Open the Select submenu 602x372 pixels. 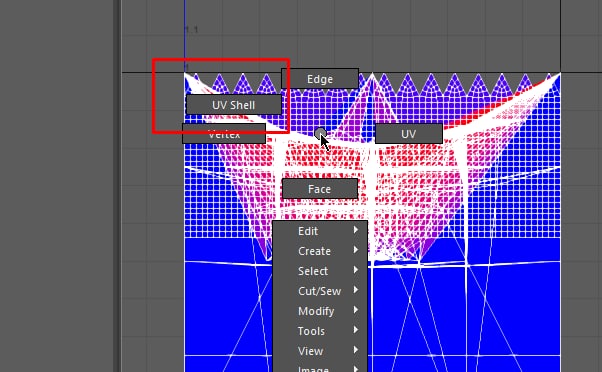pos(320,271)
